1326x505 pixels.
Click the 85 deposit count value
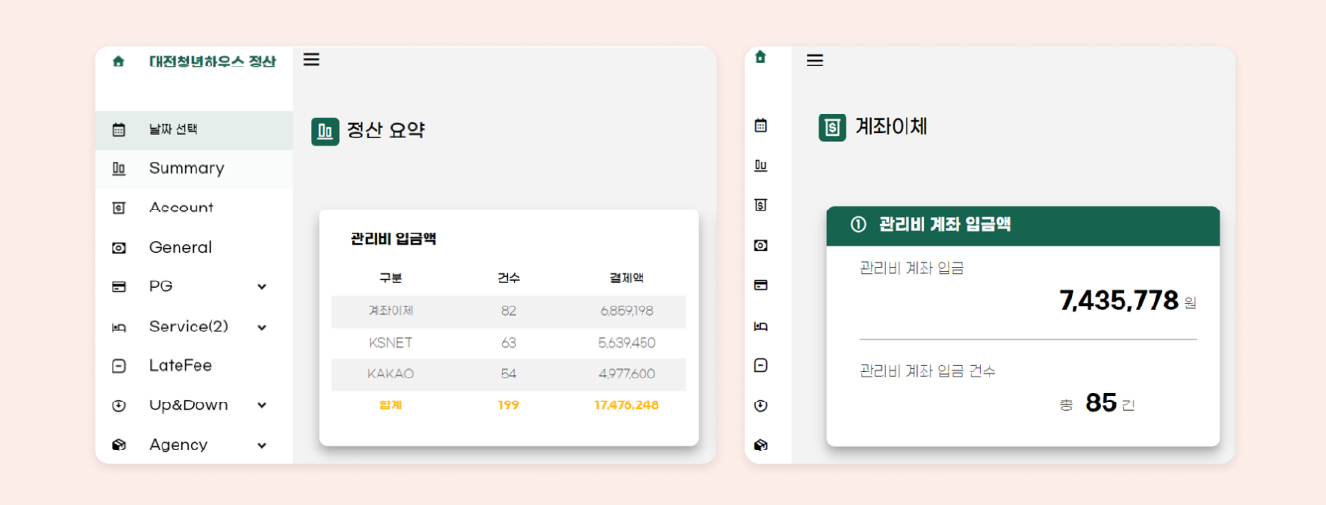pyautogui.click(x=1101, y=403)
